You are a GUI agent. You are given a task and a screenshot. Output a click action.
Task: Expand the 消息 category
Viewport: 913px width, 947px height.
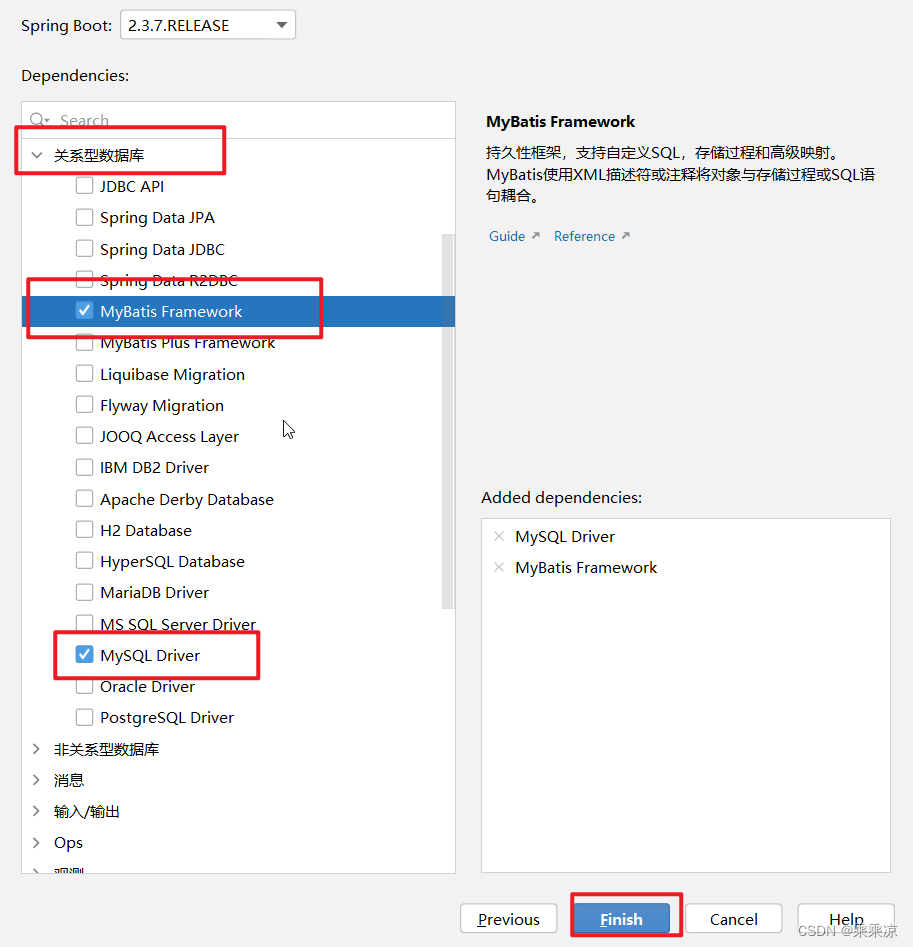[35, 779]
